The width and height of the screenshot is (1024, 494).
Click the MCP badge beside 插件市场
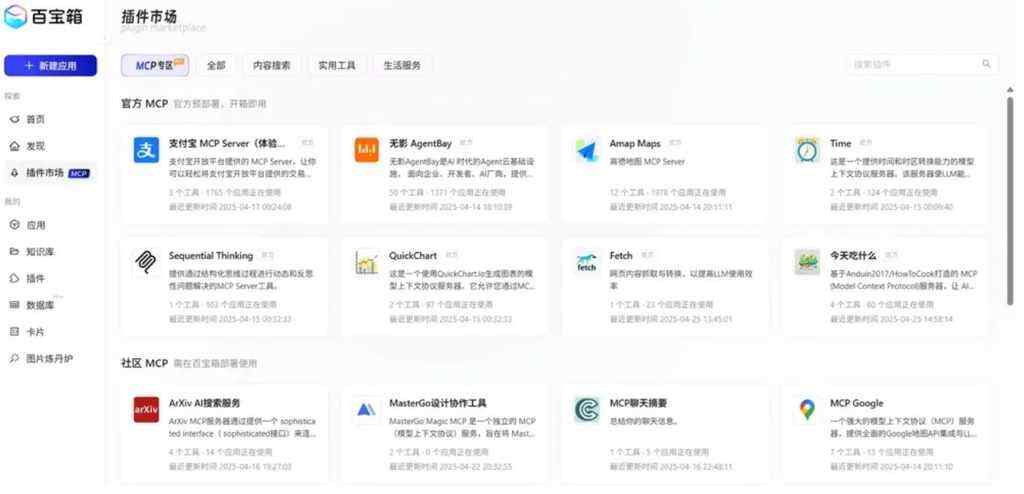click(x=79, y=174)
